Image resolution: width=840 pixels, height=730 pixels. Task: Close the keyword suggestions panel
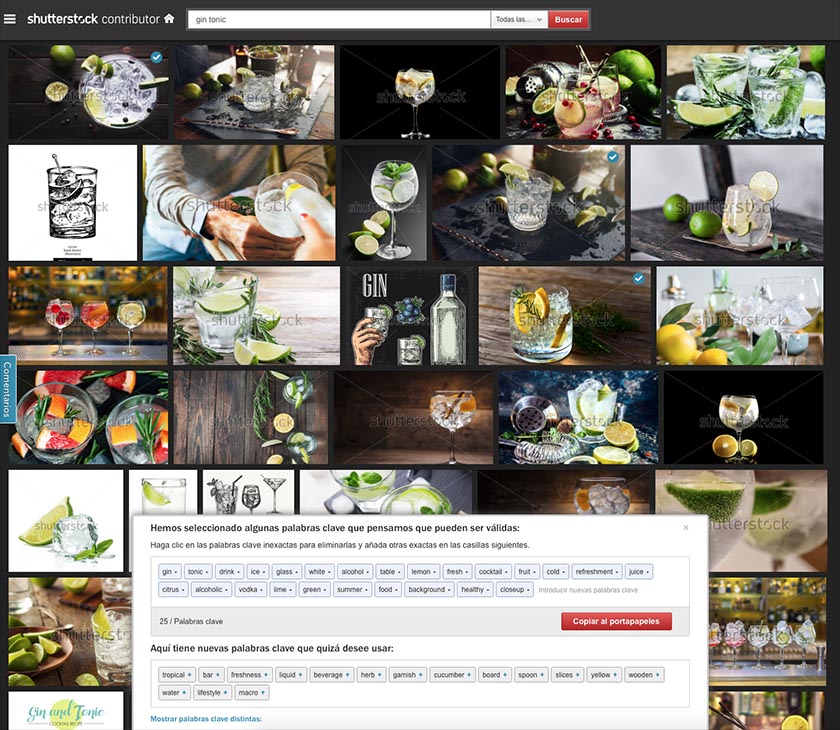point(685,527)
